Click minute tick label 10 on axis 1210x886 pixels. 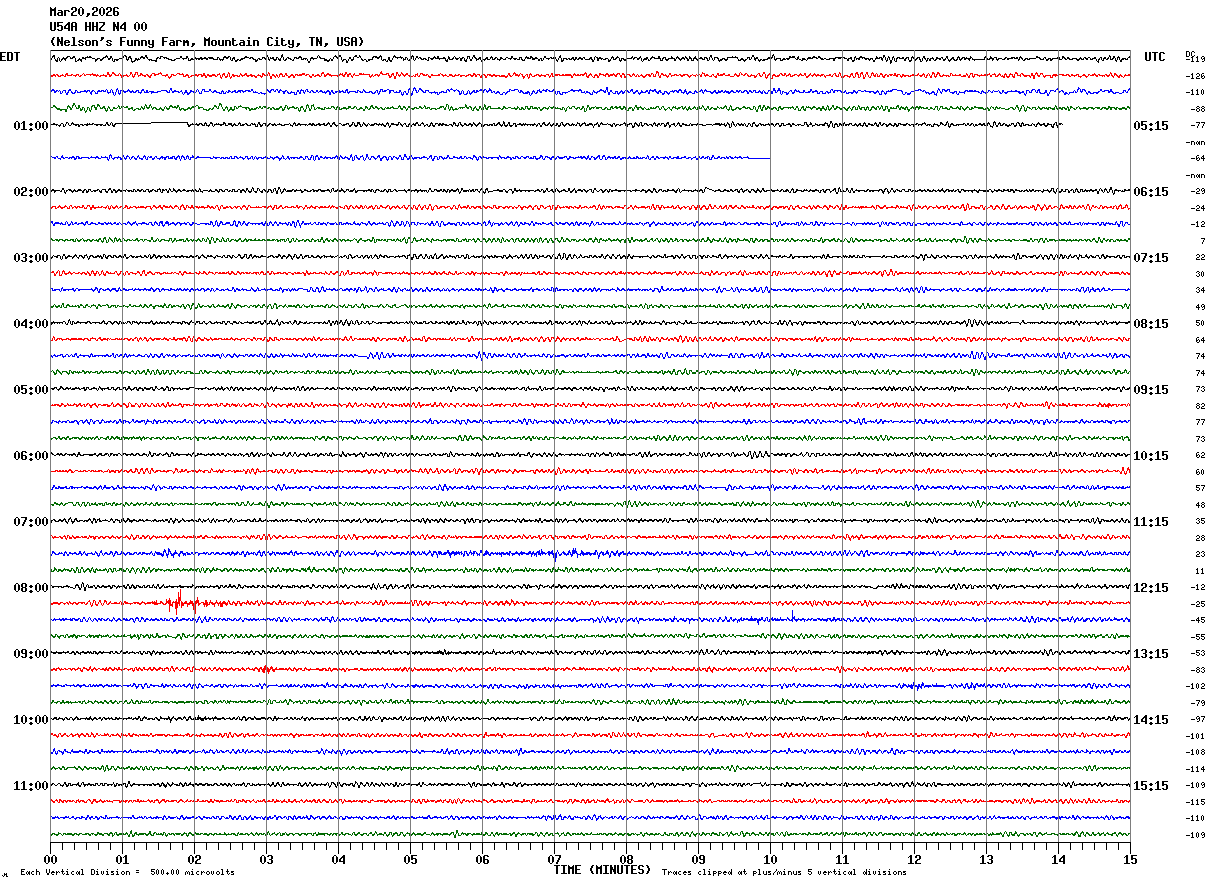[x=770, y=859]
